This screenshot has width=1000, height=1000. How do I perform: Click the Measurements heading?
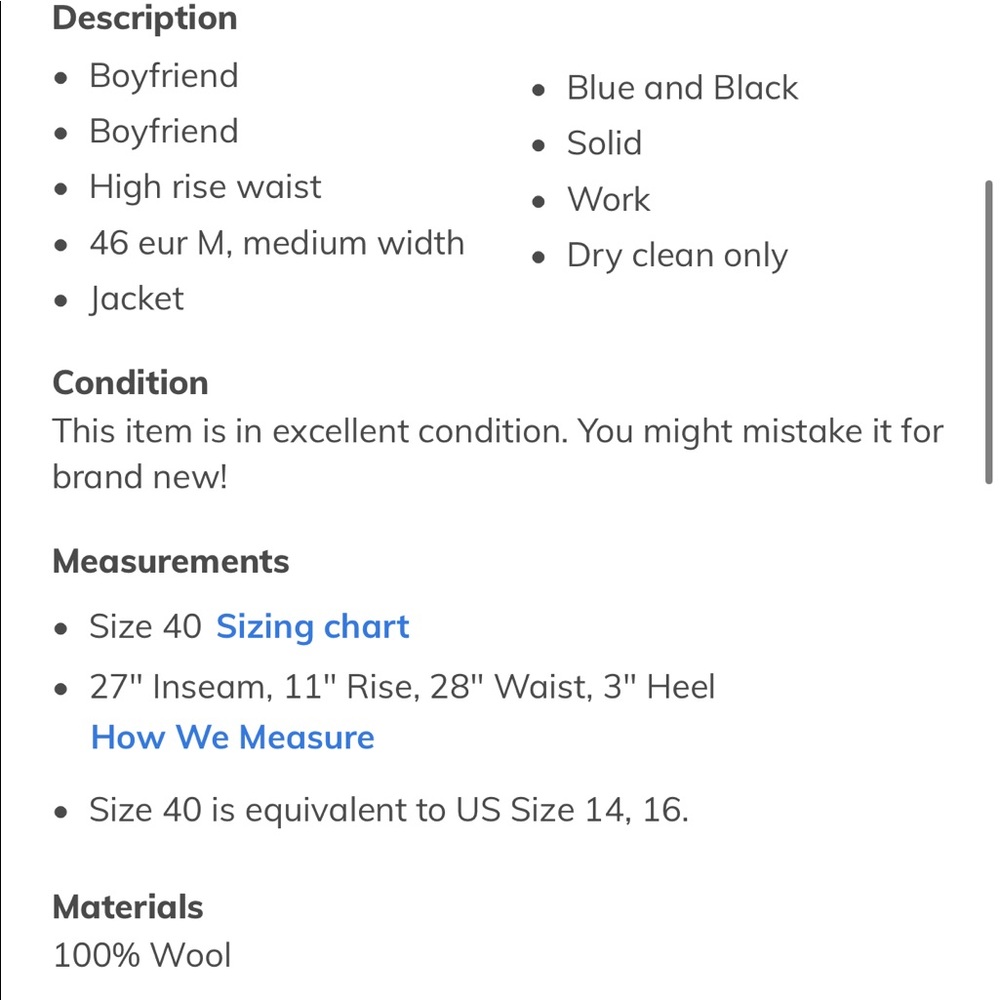click(x=170, y=562)
